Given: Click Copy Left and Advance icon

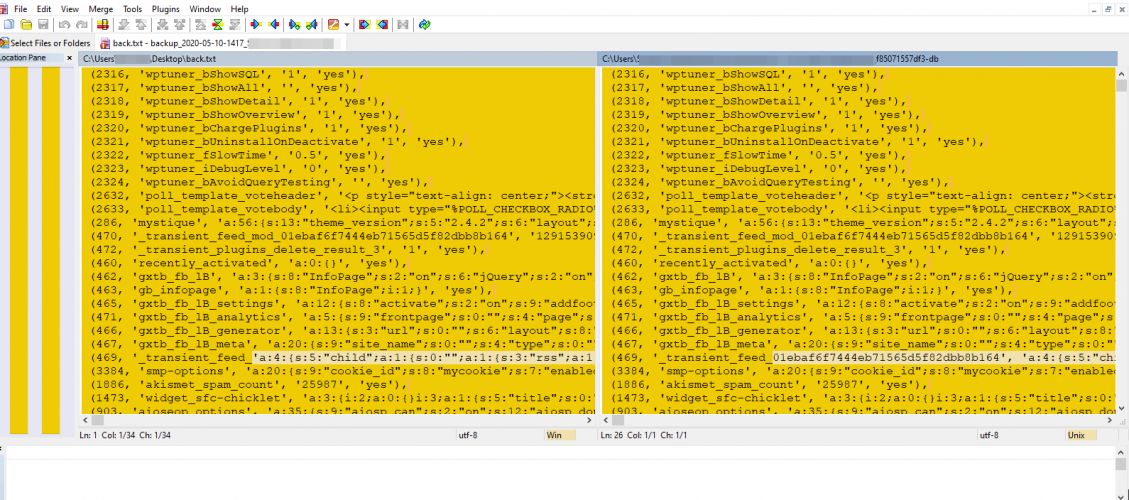Looking at the screenshot, I should tap(312, 24).
